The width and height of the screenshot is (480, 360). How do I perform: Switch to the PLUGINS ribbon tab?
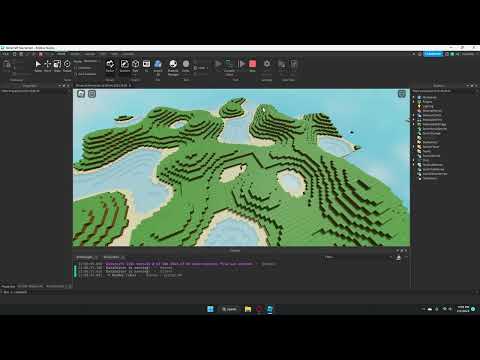(129, 54)
